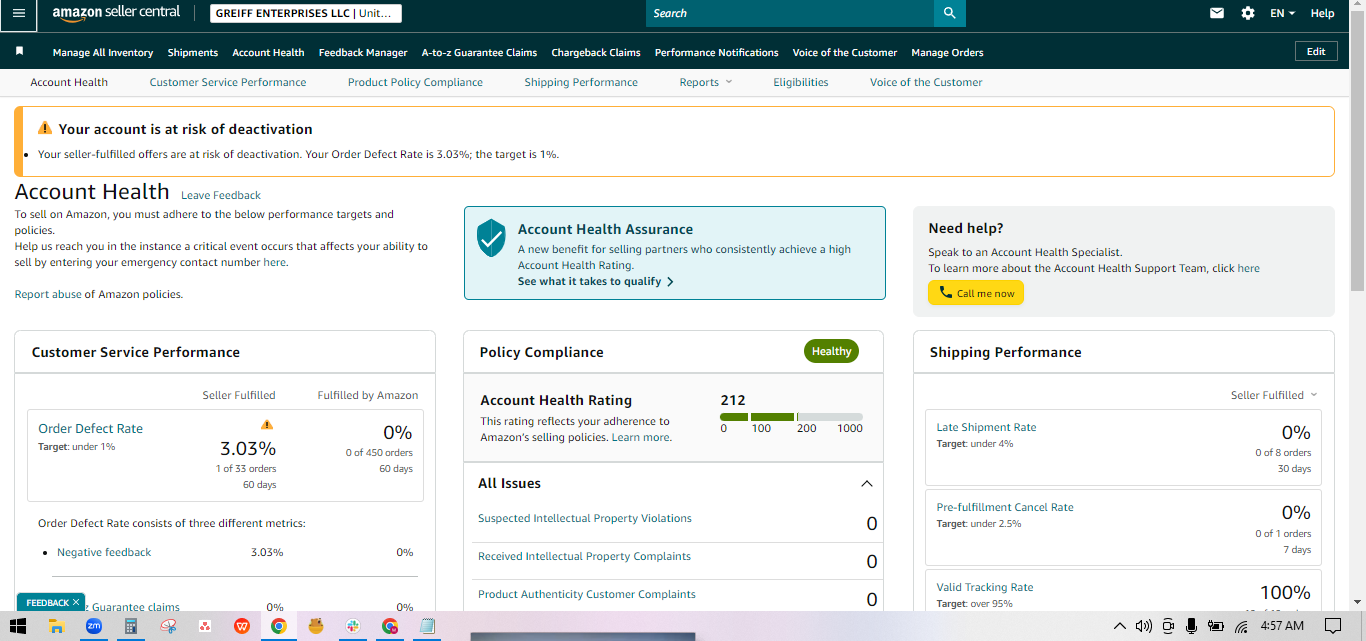Open Feedback Manager menu item
The image size is (1366, 641).
click(363, 52)
